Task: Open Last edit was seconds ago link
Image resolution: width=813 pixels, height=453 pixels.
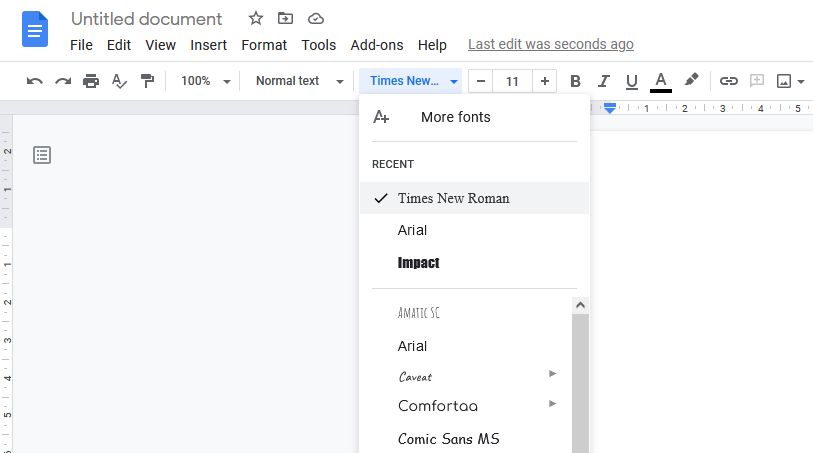Action: click(551, 45)
